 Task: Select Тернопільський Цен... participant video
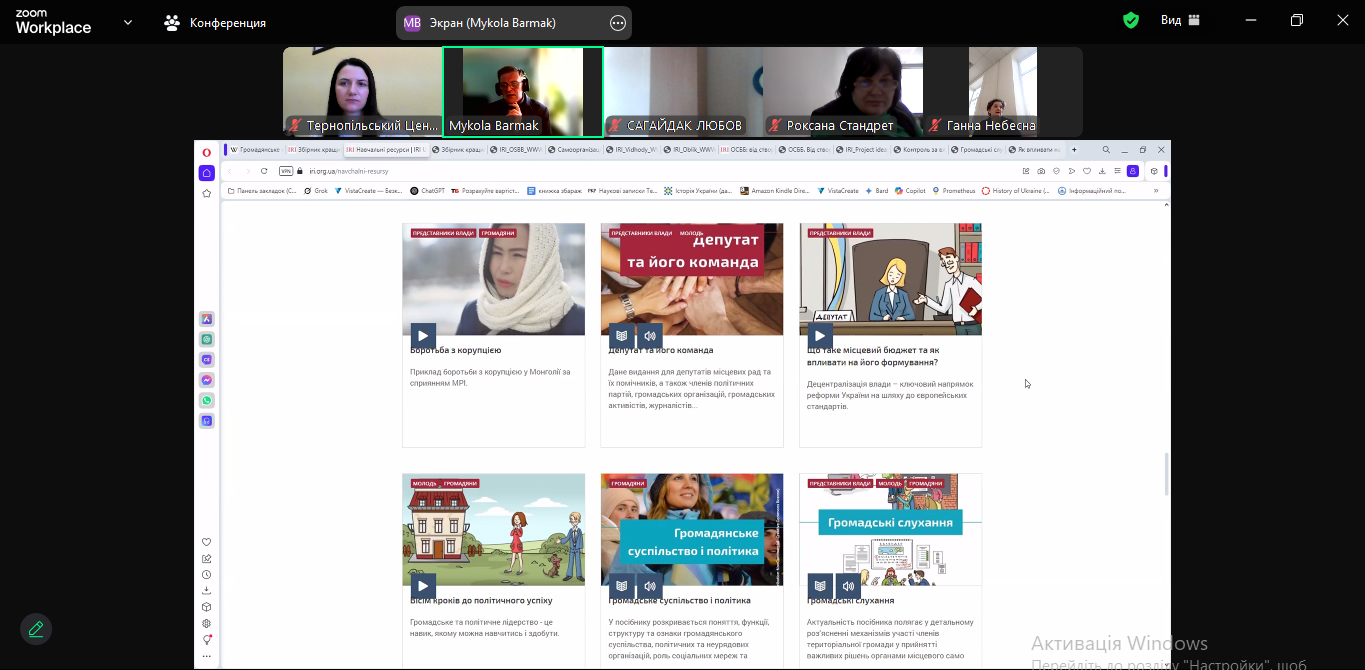pos(362,92)
